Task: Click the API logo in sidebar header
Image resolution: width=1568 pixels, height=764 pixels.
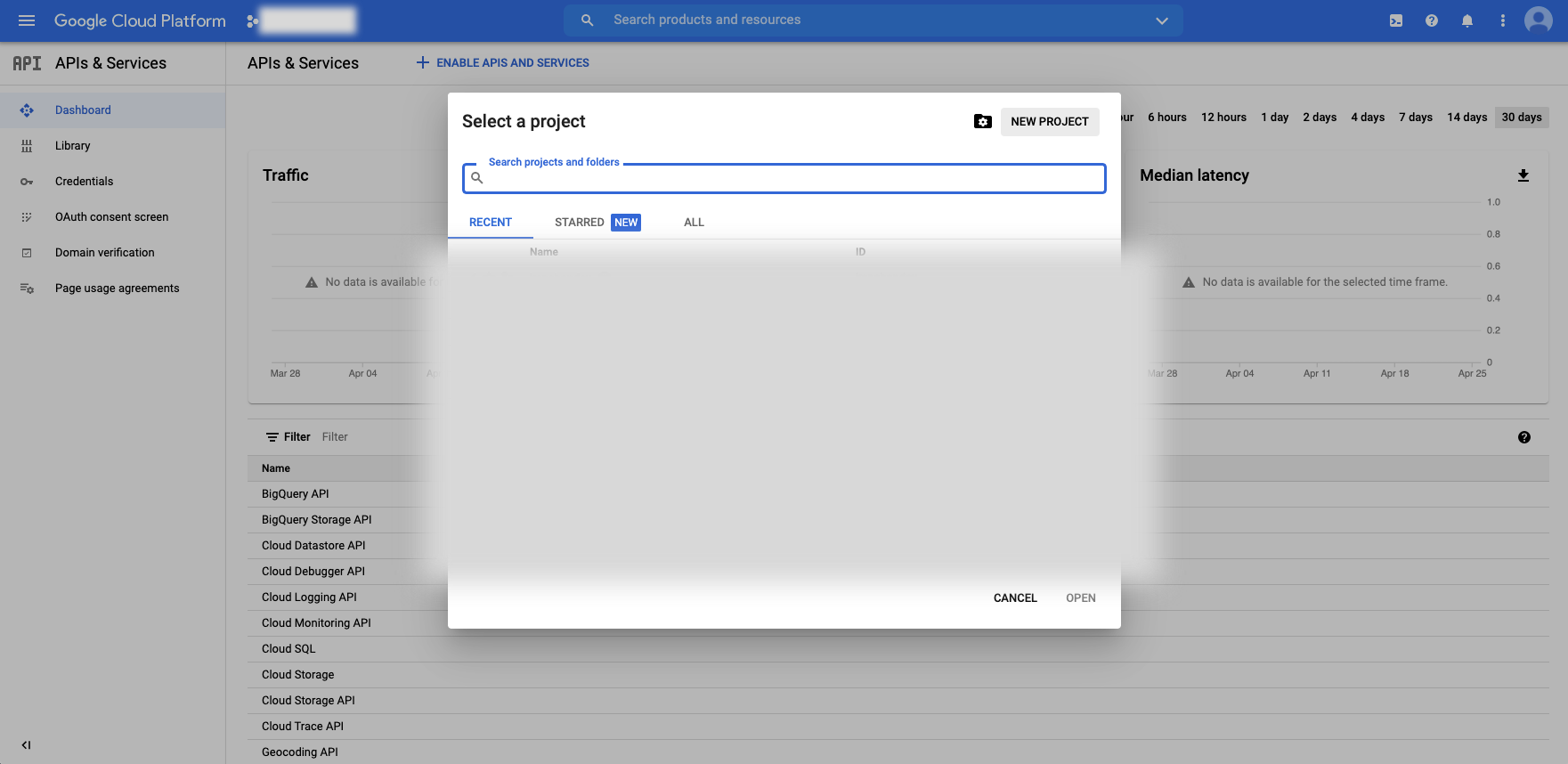Action: 27,63
